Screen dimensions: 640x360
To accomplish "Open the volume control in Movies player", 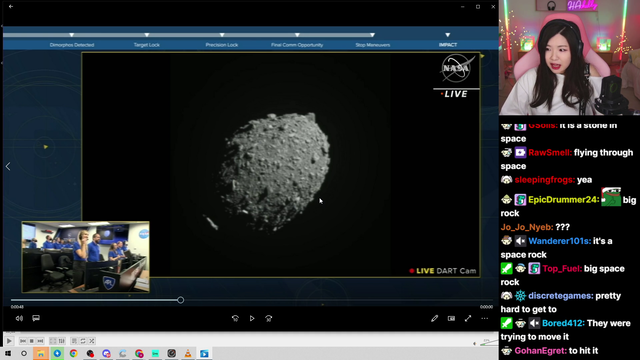I will 19,318.
